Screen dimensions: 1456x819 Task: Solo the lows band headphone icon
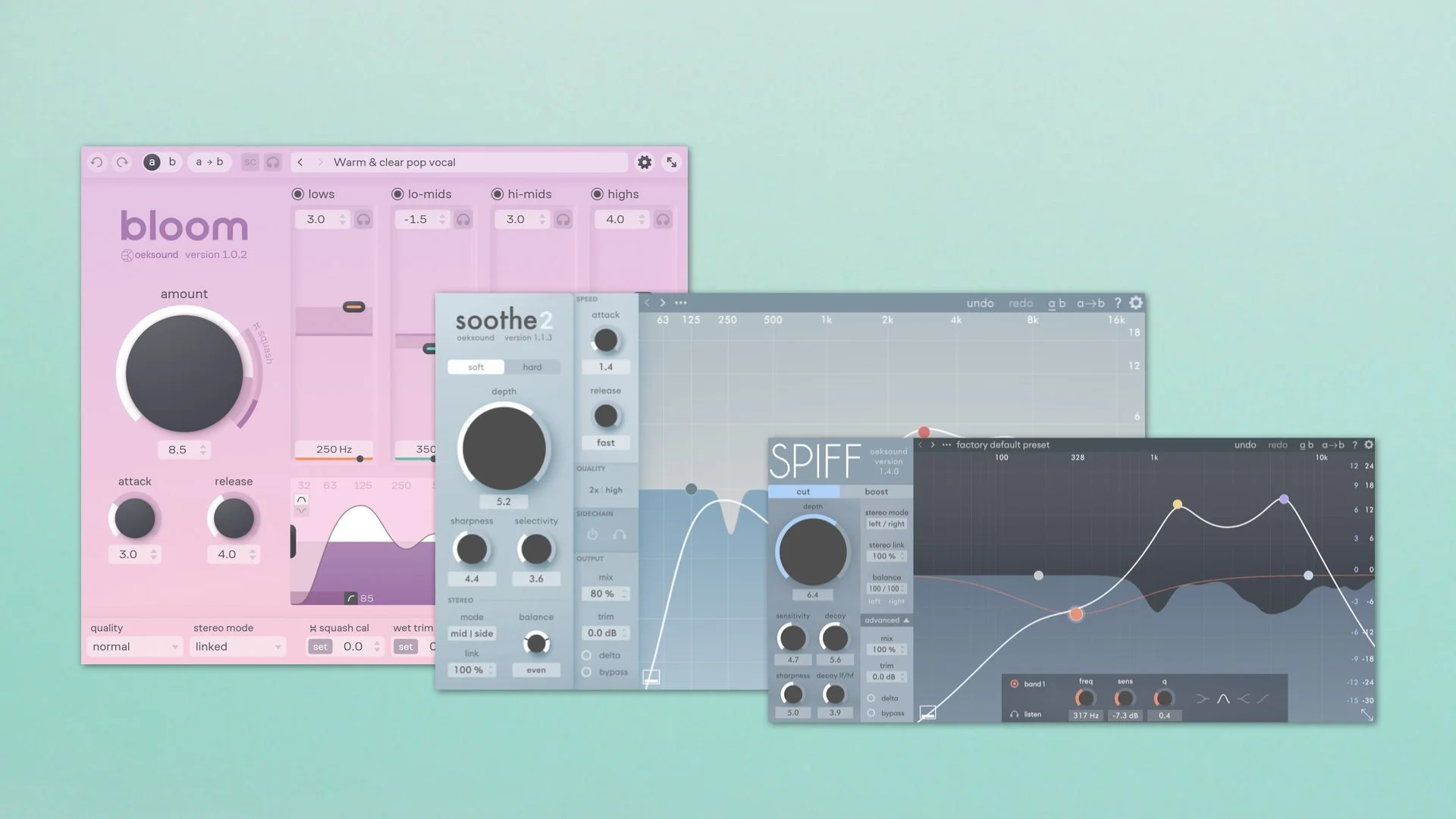coord(364,220)
